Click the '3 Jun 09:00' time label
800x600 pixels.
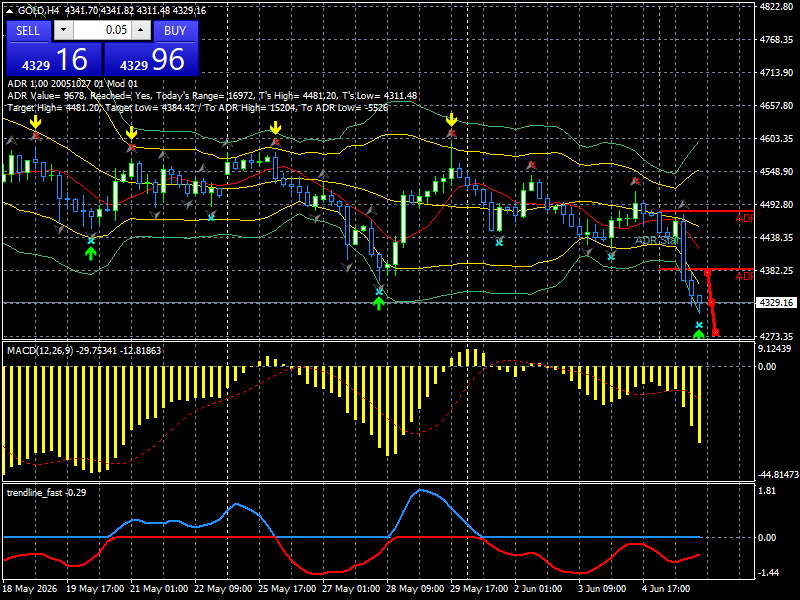pyautogui.click(x=602, y=589)
